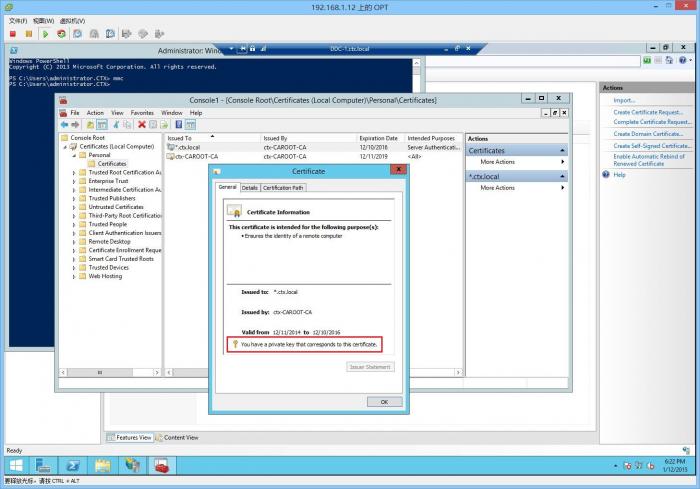700x489 pixels.
Task: Click the Up one level folder icon
Action: (90, 125)
